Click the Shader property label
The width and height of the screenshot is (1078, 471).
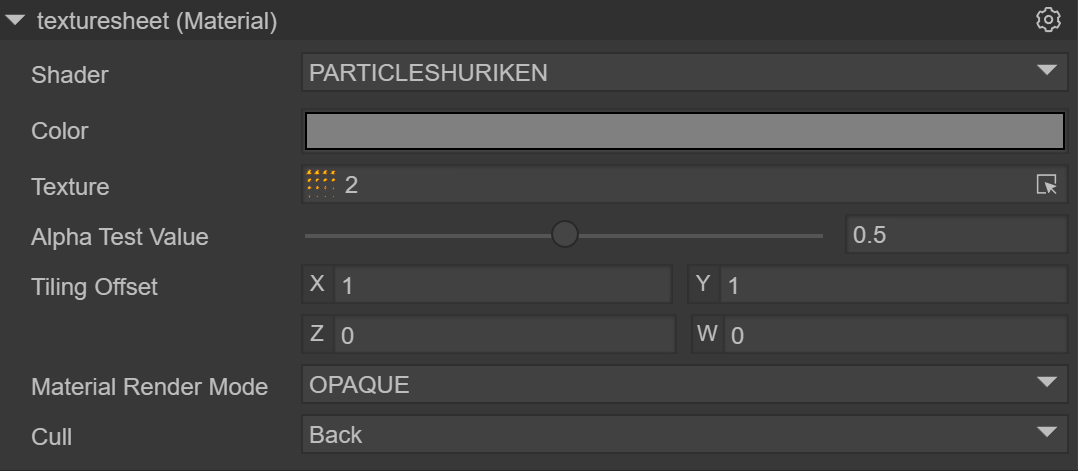point(70,74)
